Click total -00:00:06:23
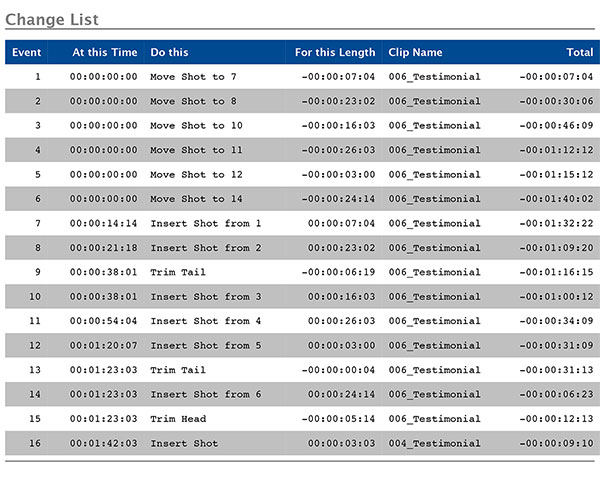 556,395
